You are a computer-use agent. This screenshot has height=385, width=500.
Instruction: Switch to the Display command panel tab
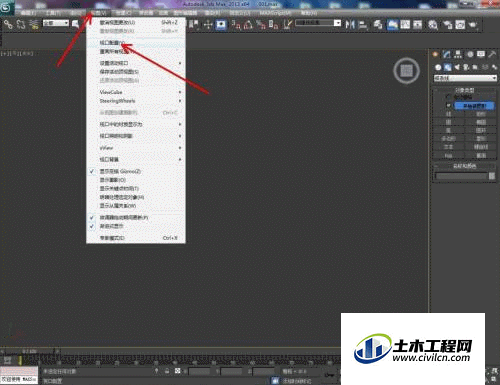click(481, 54)
